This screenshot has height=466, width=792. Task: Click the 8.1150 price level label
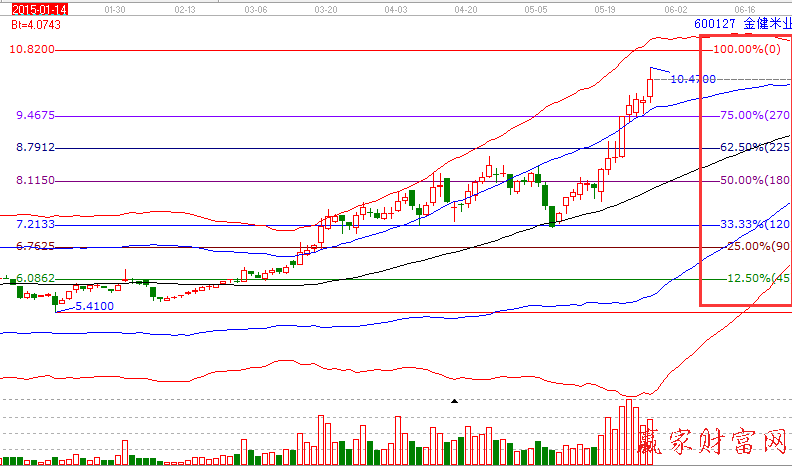(x=34, y=181)
